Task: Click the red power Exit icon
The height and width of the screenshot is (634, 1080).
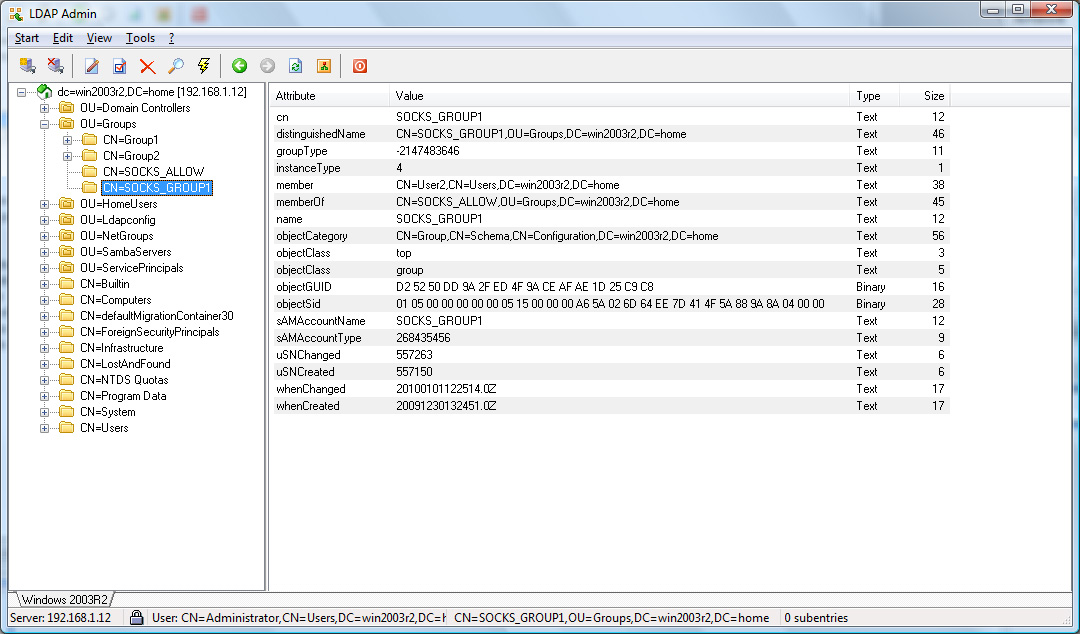Action: [x=360, y=66]
